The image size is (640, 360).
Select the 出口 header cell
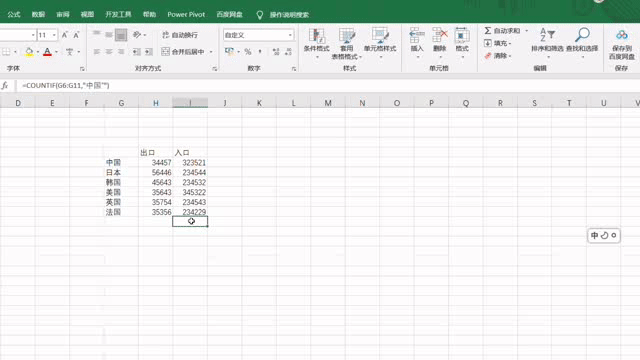click(156, 153)
